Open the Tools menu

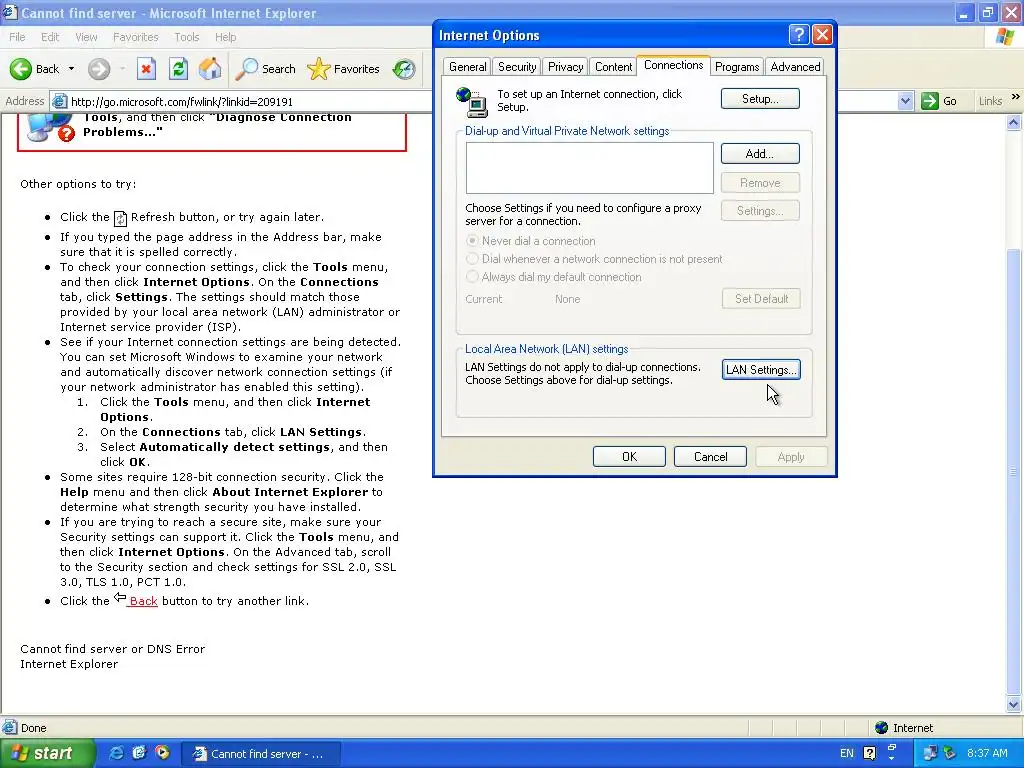tap(186, 37)
